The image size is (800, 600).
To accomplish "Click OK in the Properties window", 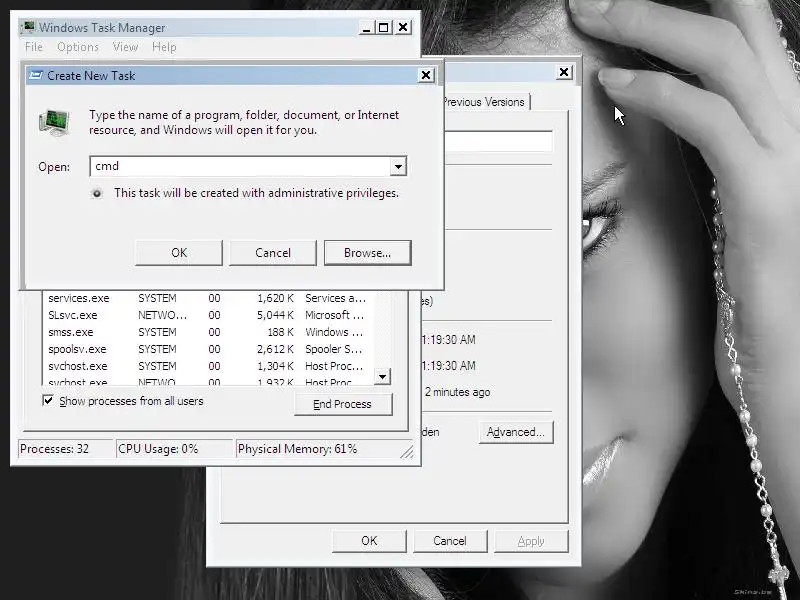I will pyautogui.click(x=369, y=541).
